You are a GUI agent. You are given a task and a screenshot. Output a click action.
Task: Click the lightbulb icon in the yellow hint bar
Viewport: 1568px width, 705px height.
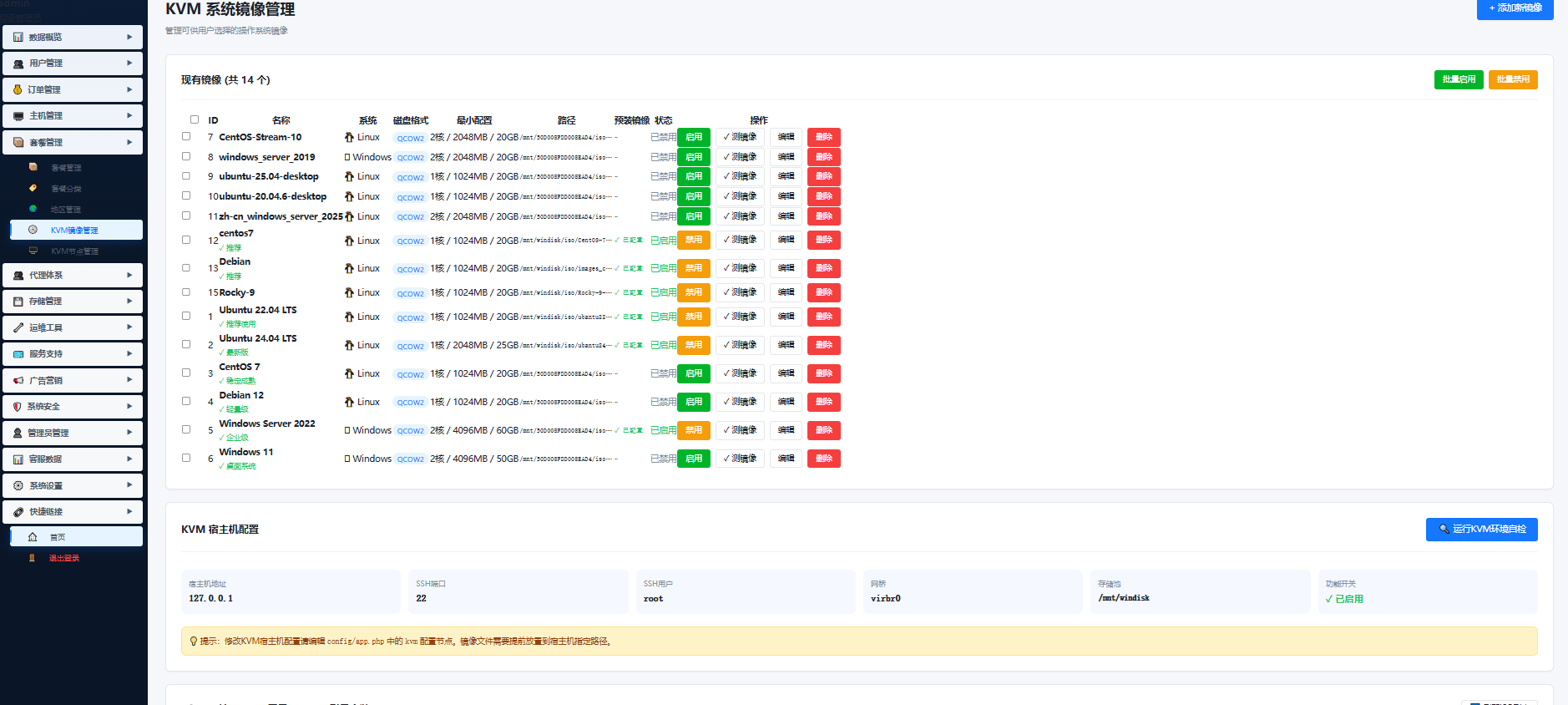[194, 642]
